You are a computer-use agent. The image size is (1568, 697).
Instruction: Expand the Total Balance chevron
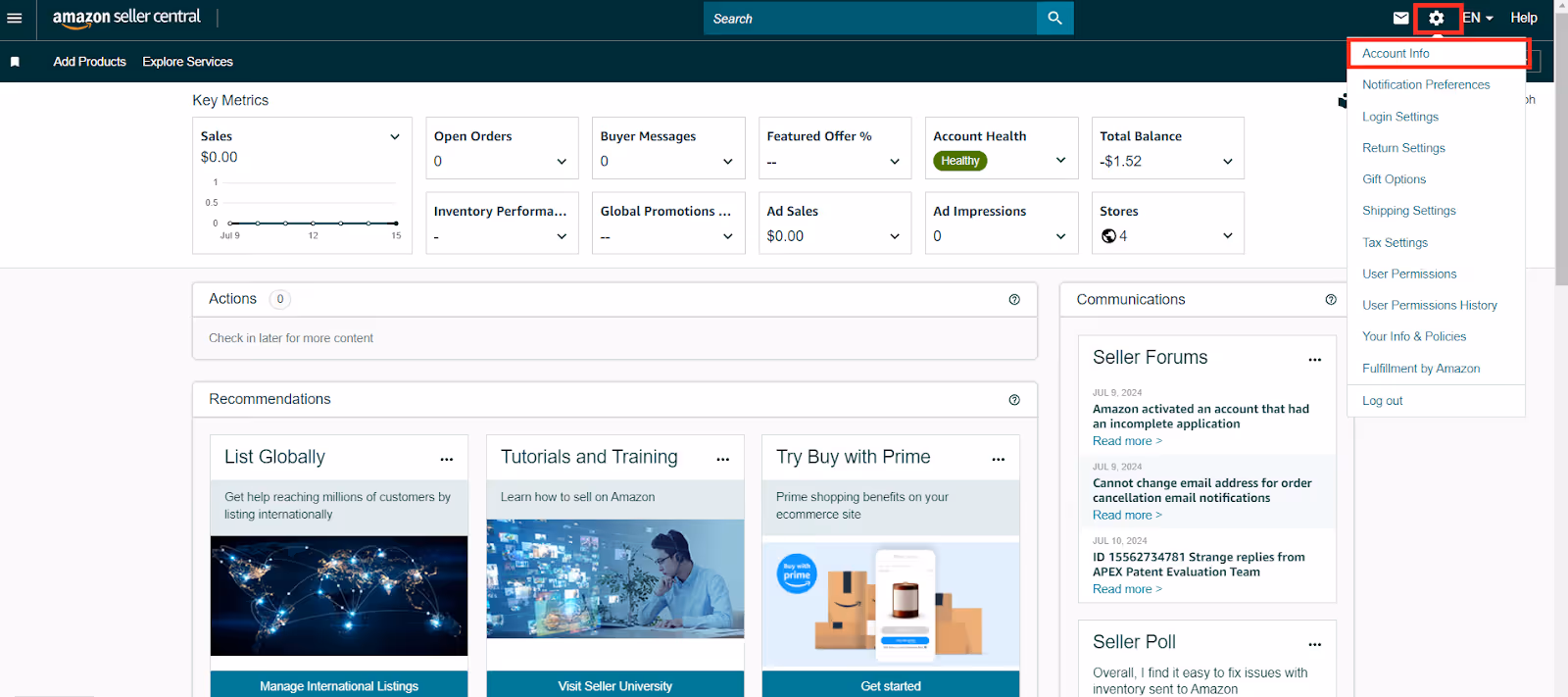(1228, 162)
